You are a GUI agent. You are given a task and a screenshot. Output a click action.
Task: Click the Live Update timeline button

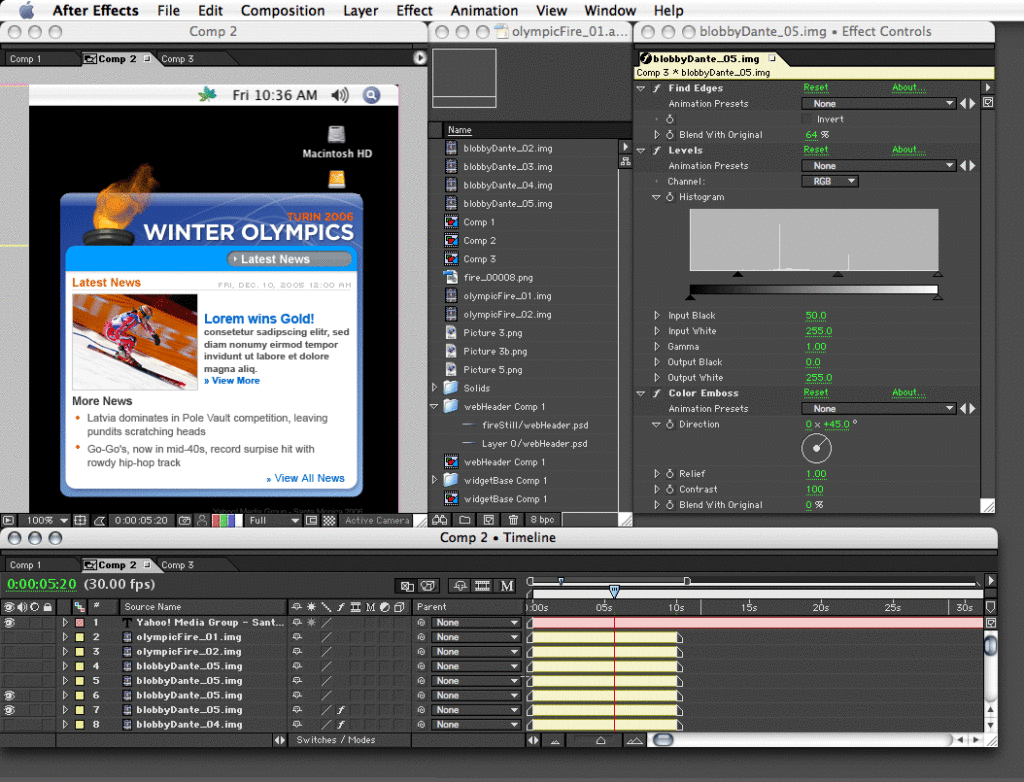407,586
